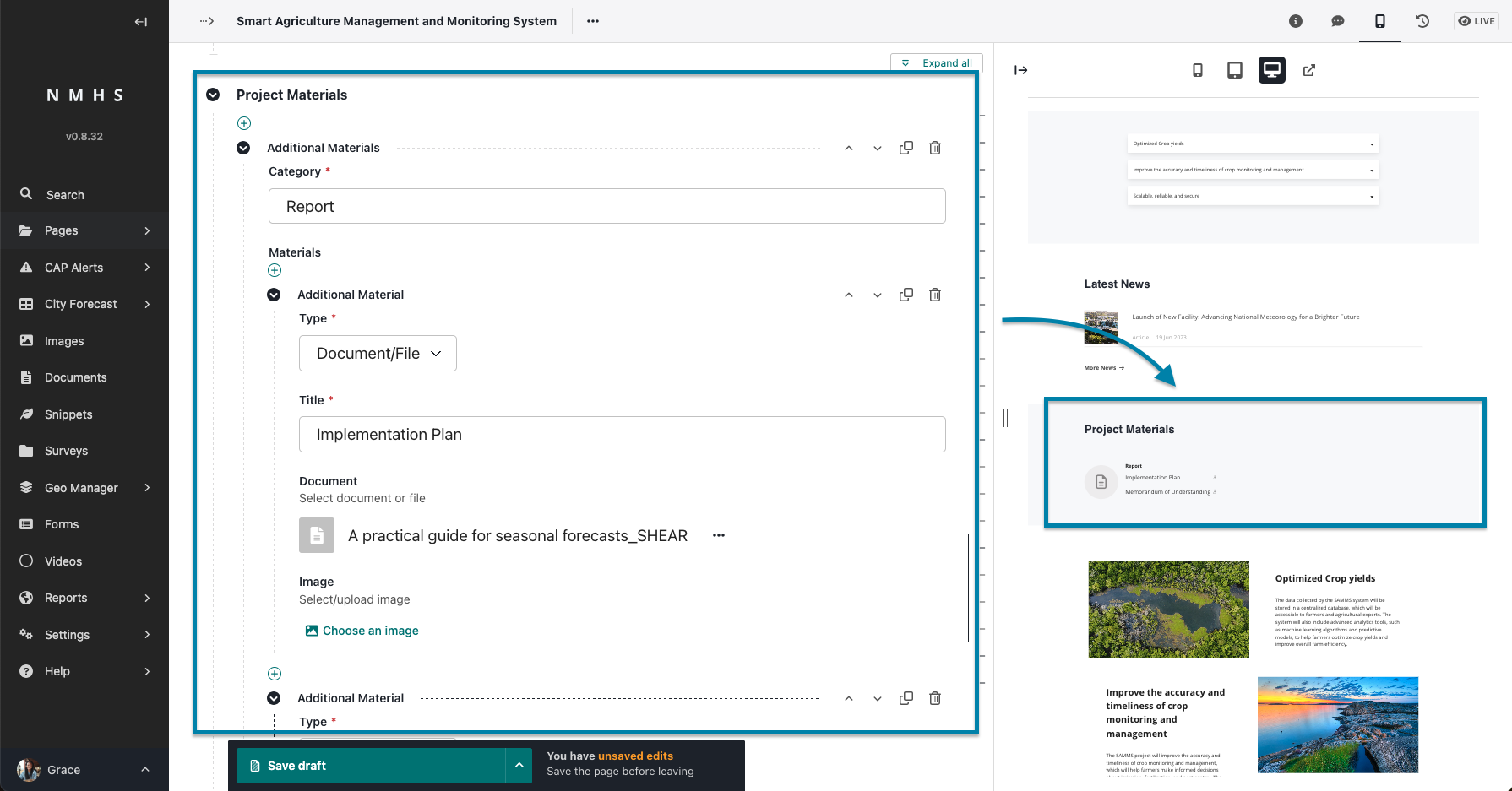The image size is (1512, 791).
Task: Toggle the preview panel icon in header
Action: pyautogui.click(x=1380, y=21)
